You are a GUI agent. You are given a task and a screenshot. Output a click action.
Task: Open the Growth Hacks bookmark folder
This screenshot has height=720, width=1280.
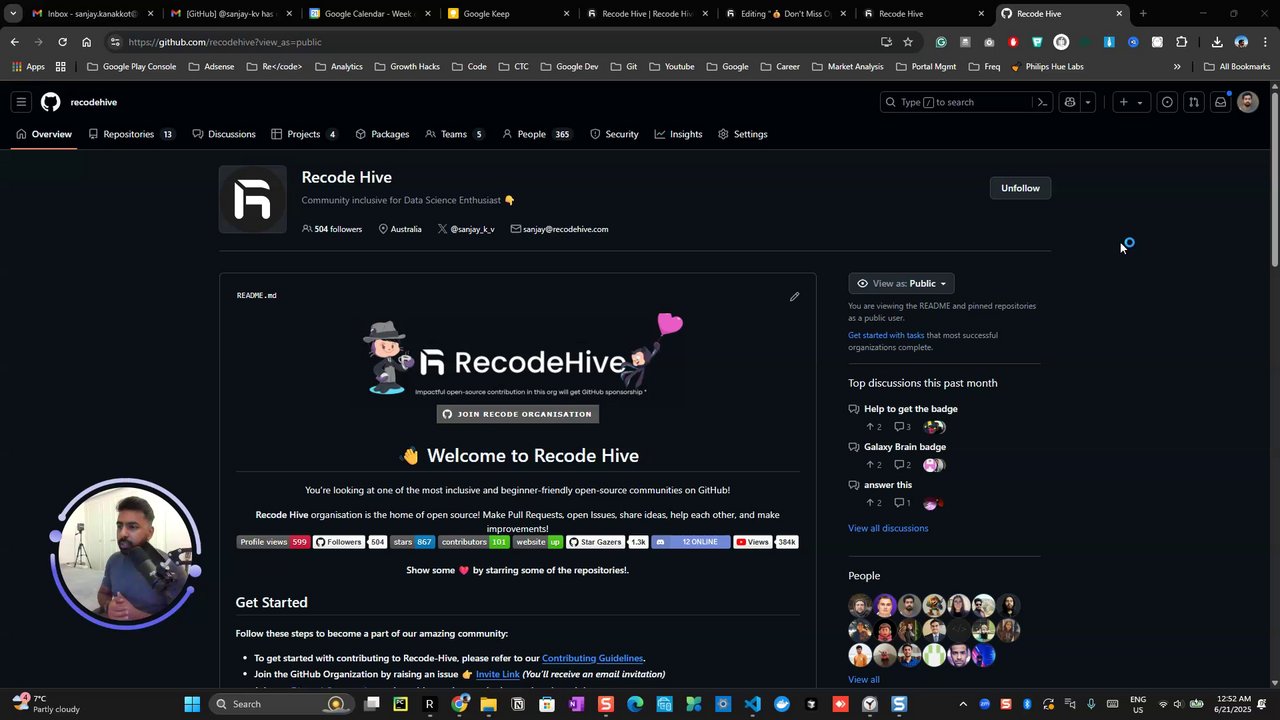click(406, 67)
